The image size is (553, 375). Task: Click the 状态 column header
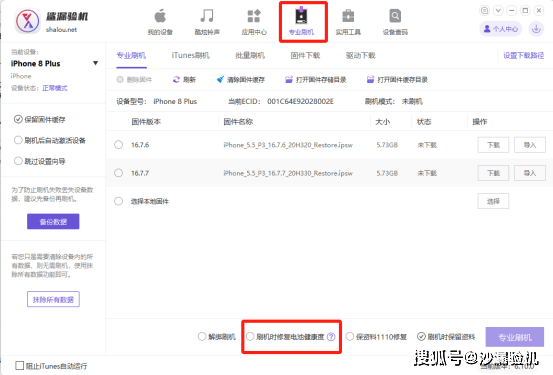click(x=424, y=122)
